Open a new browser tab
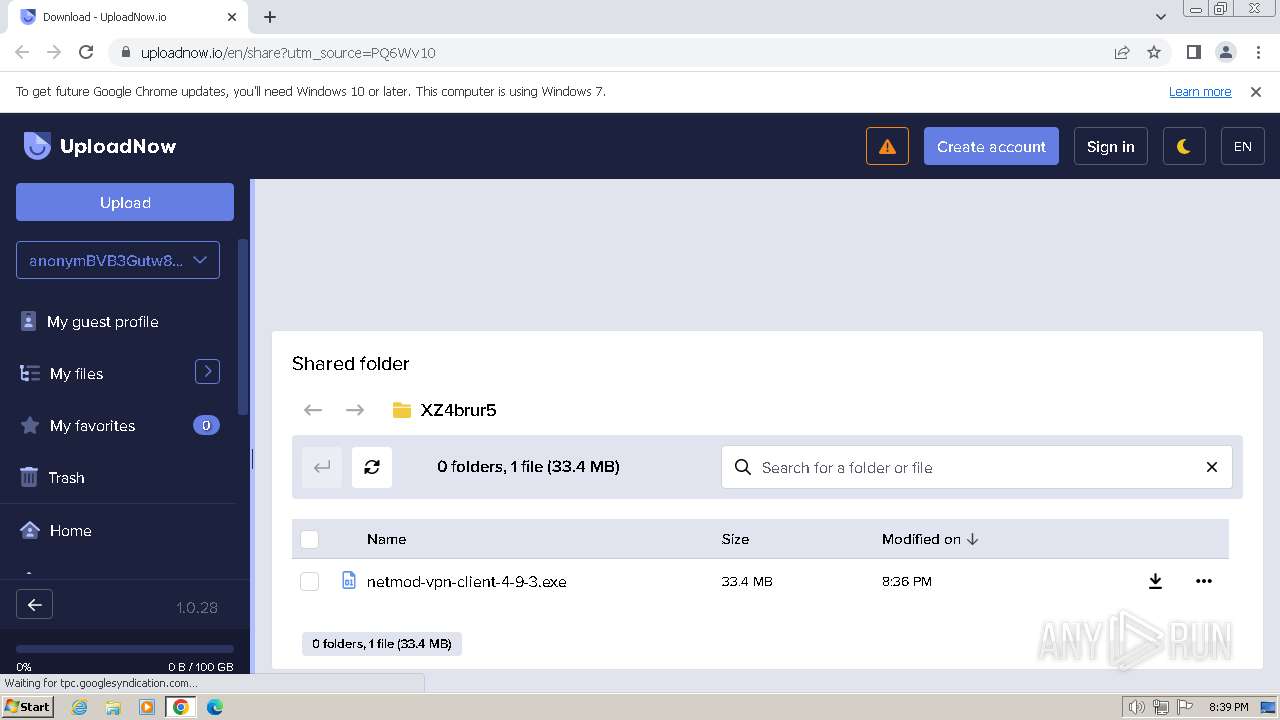1280x720 pixels. click(x=270, y=17)
